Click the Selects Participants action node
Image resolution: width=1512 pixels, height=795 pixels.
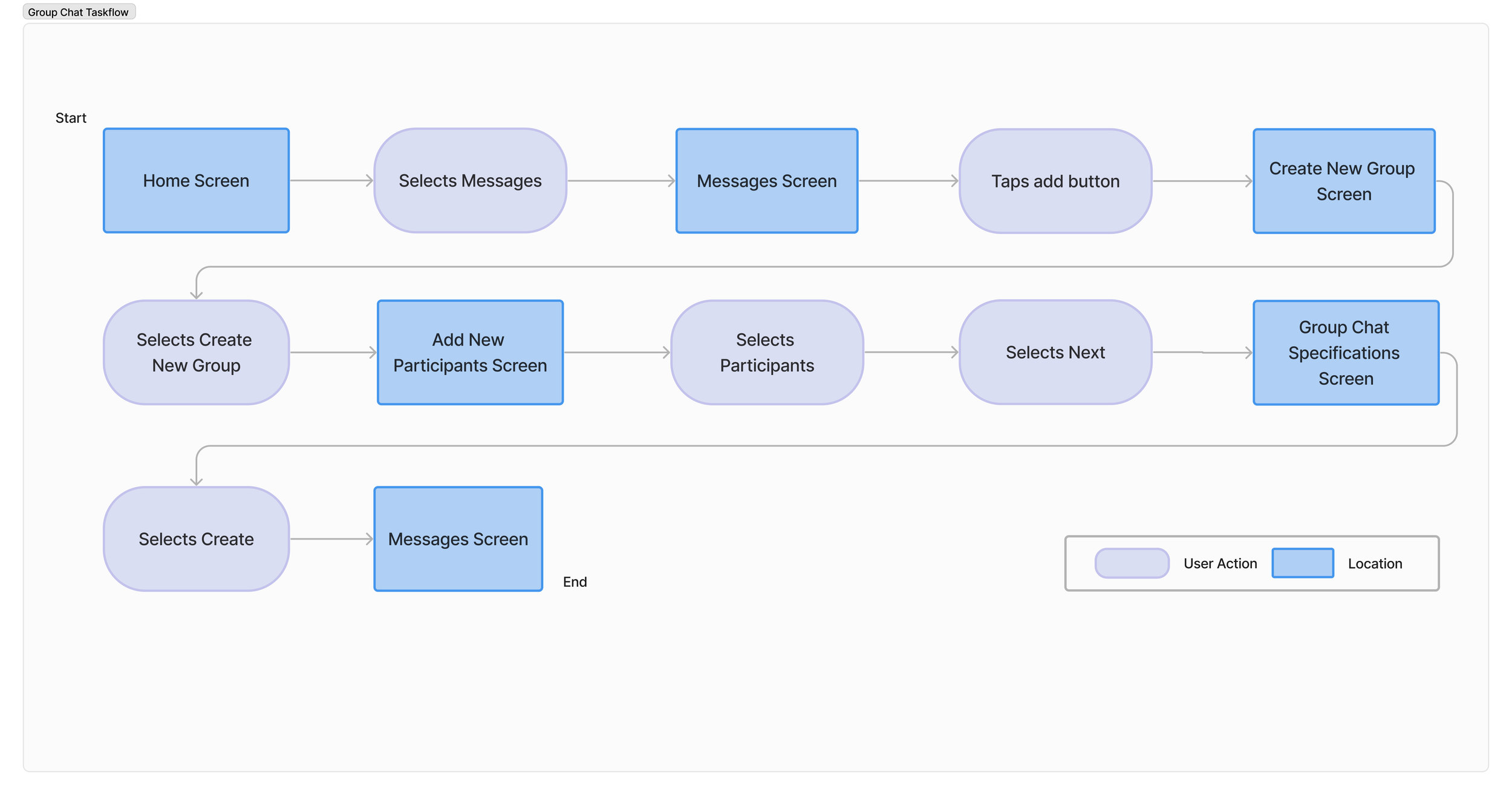pos(766,352)
